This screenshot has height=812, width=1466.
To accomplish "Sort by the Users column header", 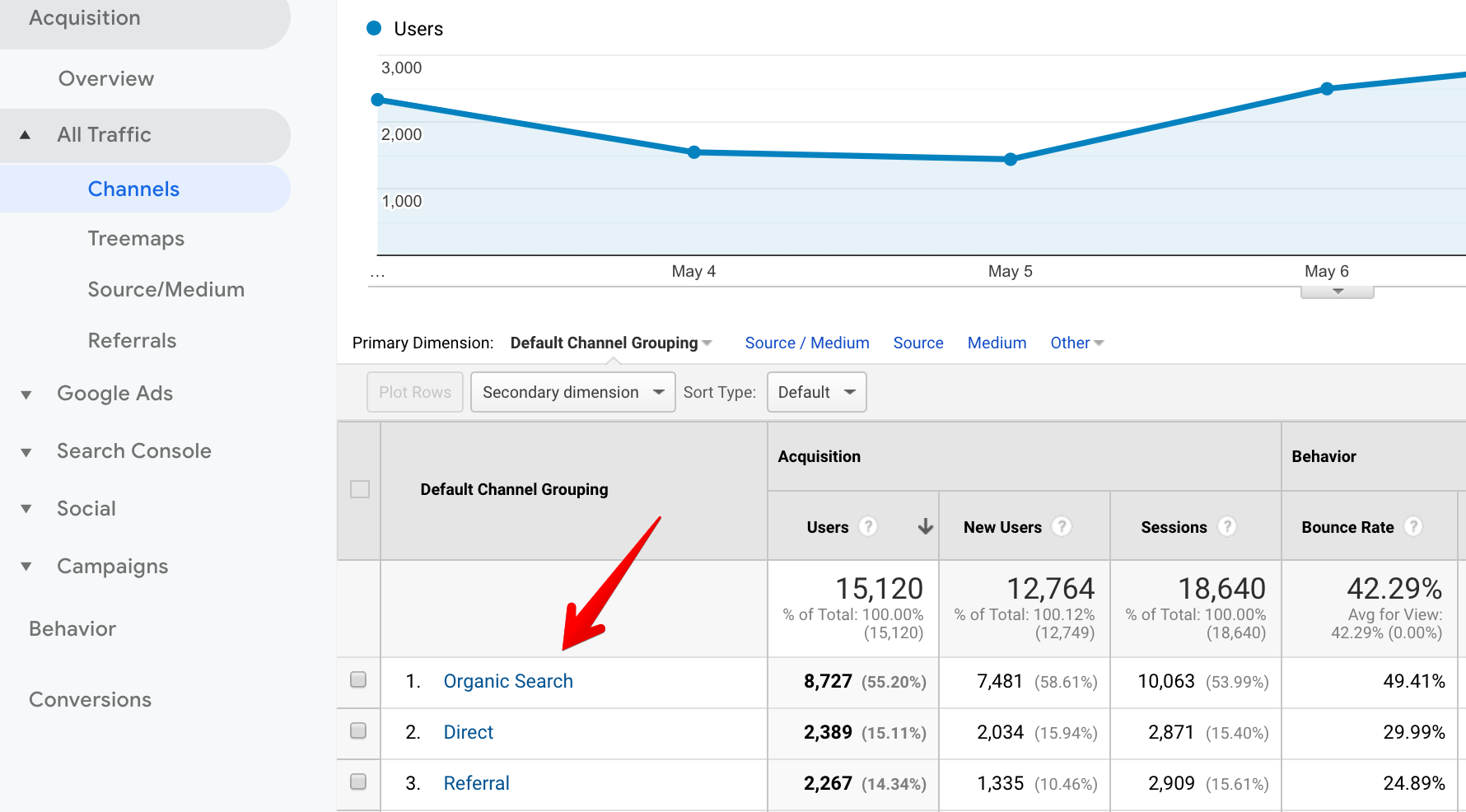I will point(828,527).
